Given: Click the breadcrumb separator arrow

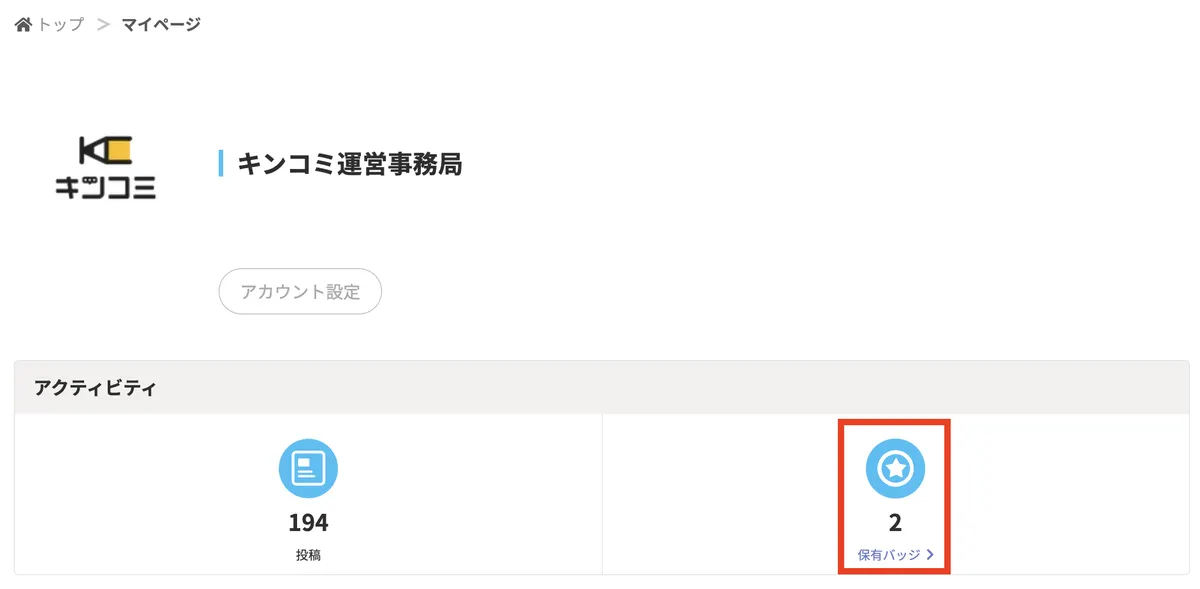Looking at the screenshot, I should pos(103,24).
